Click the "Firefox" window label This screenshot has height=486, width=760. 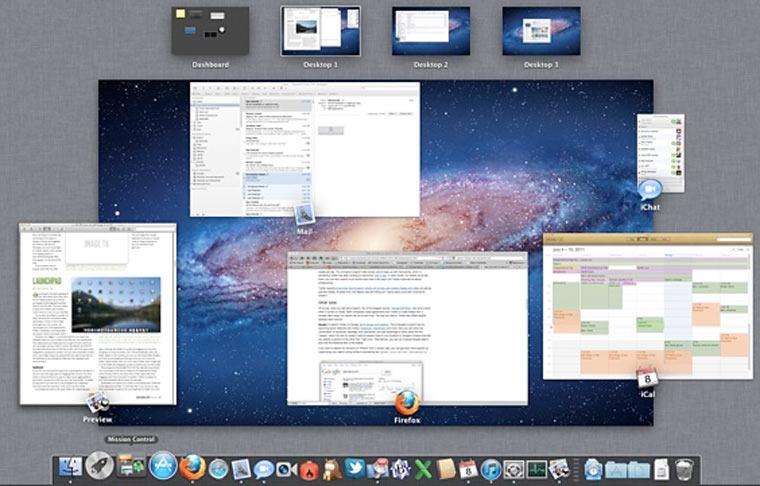point(407,421)
